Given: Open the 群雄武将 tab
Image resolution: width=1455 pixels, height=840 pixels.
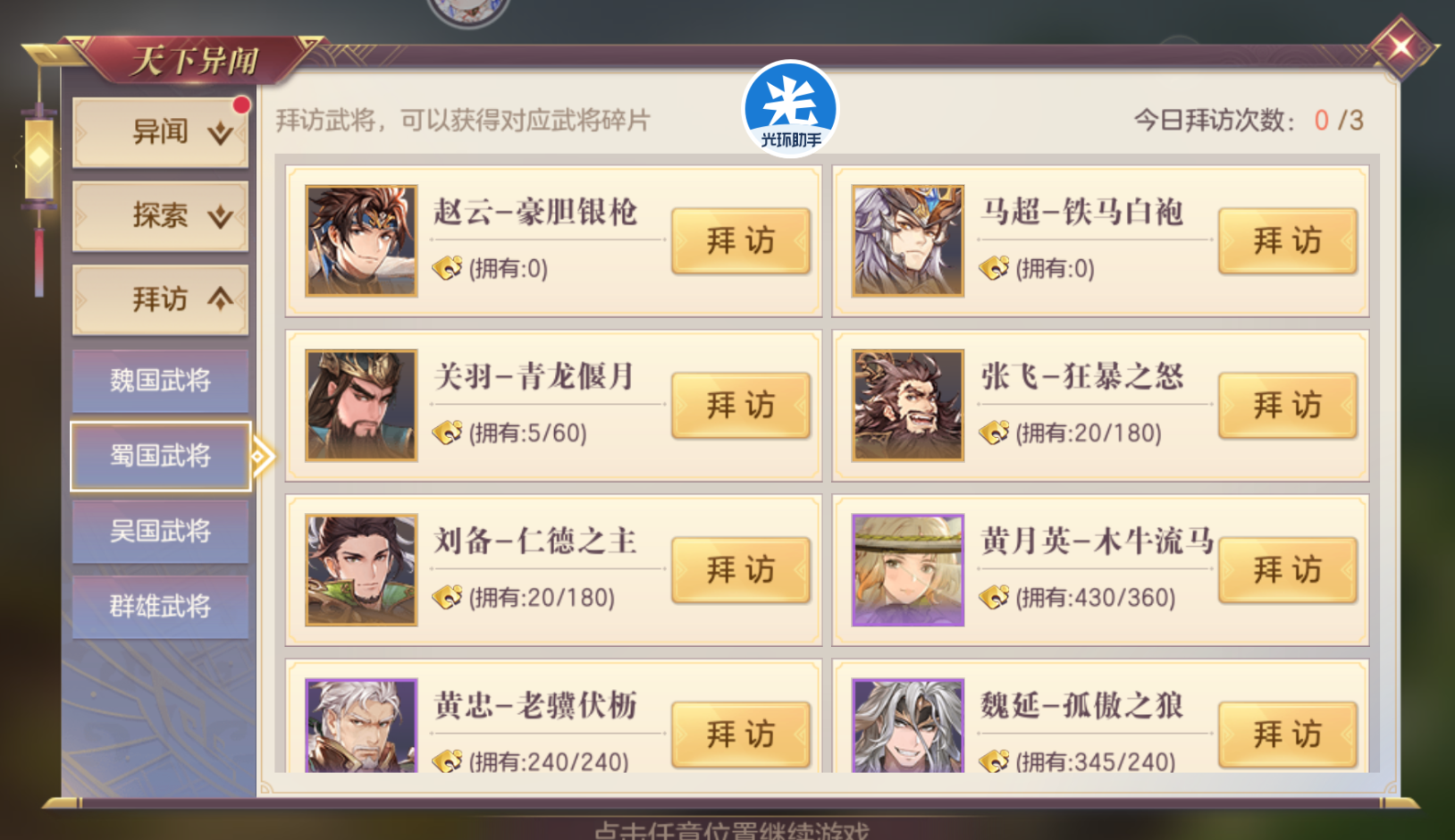Looking at the screenshot, I should coord(160,607).
